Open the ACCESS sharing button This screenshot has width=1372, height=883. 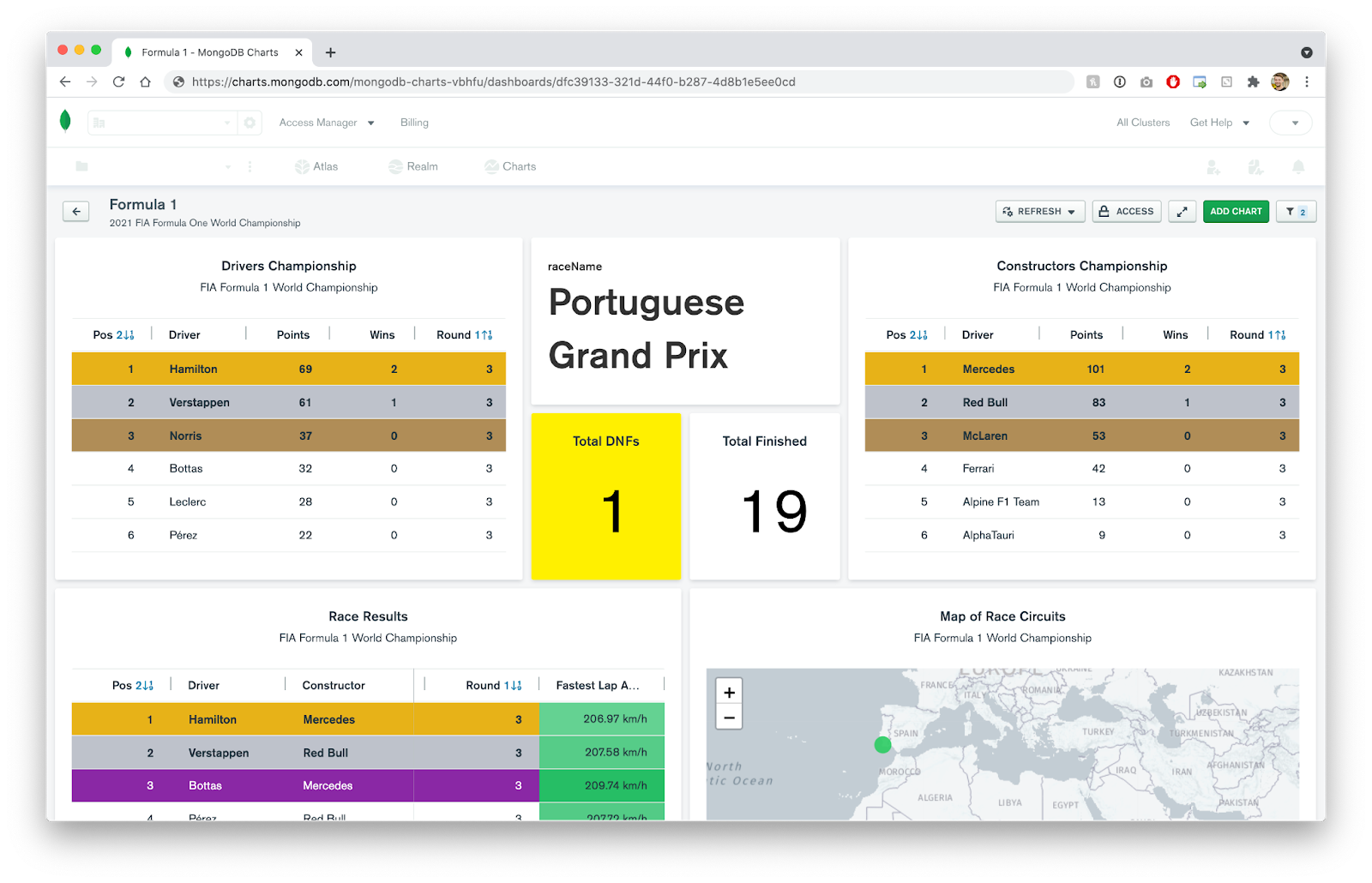pos(1127,212)
